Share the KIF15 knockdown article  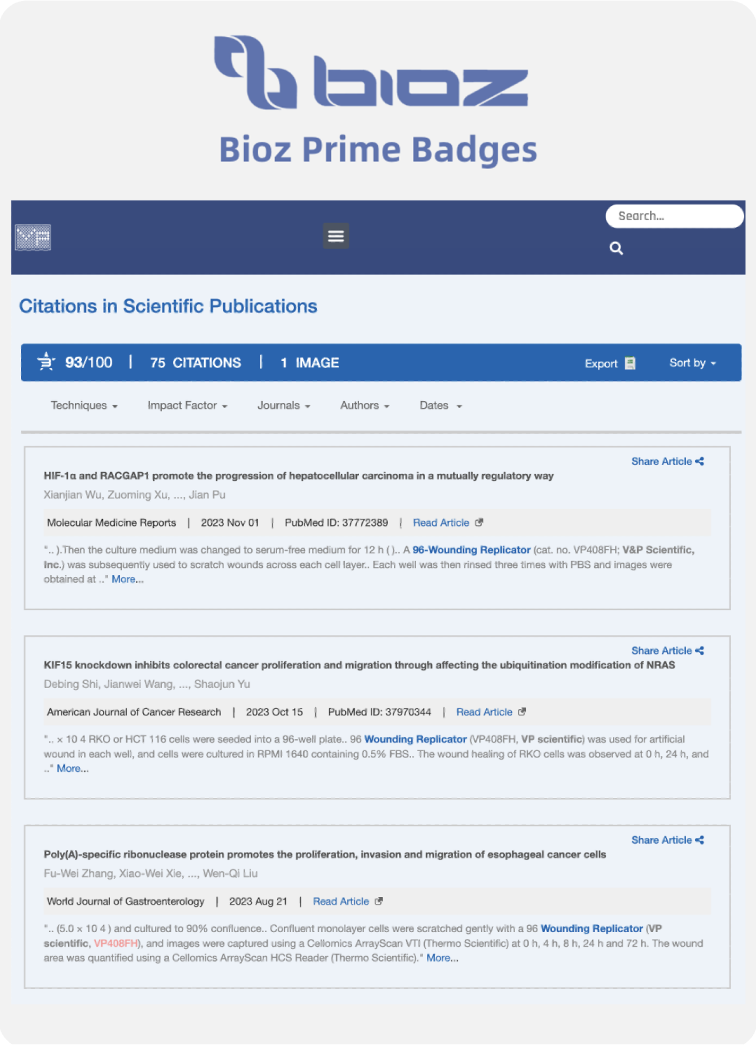(x=667, y=650)
